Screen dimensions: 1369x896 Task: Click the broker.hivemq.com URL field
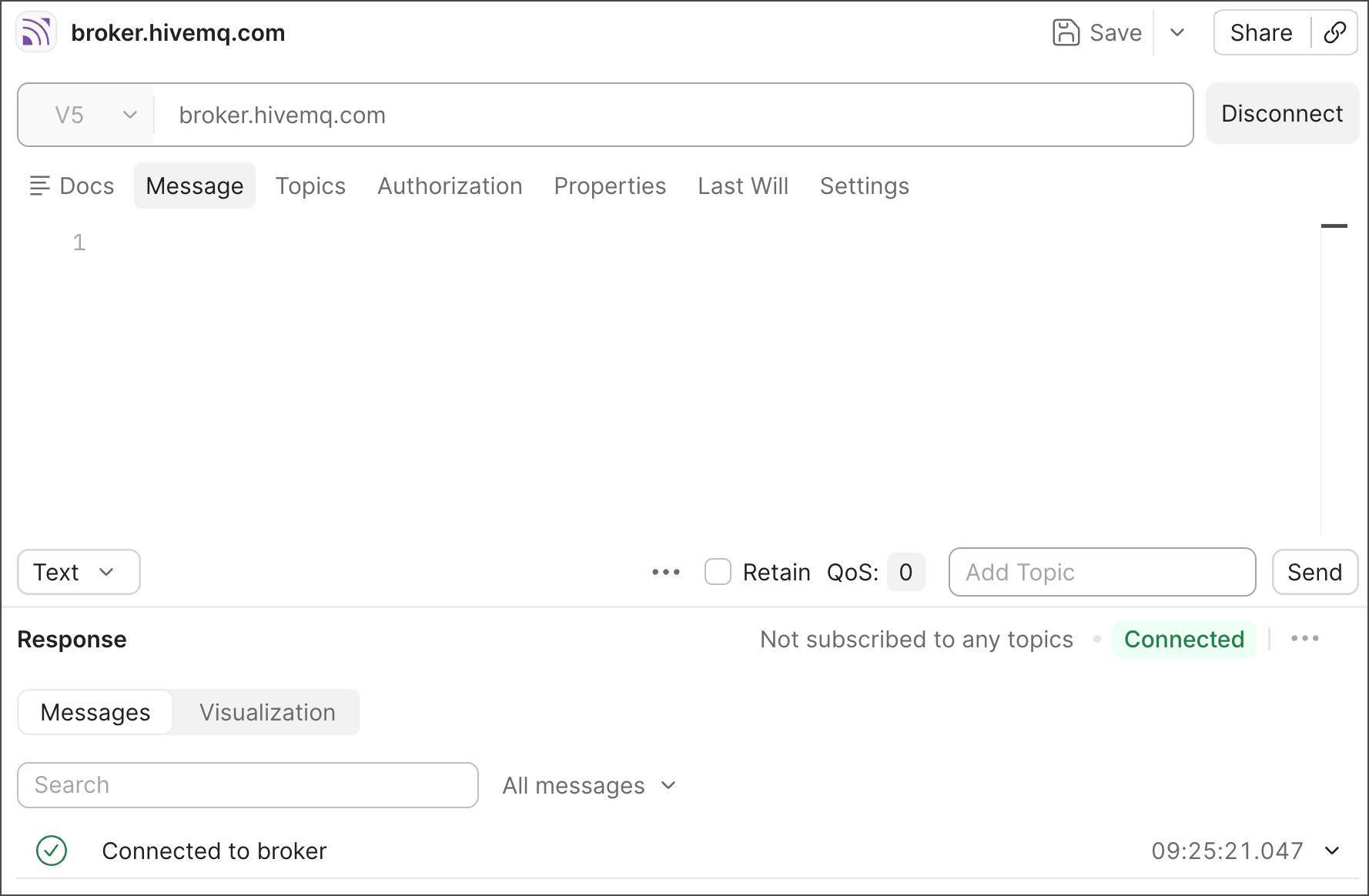click(674, 115)
